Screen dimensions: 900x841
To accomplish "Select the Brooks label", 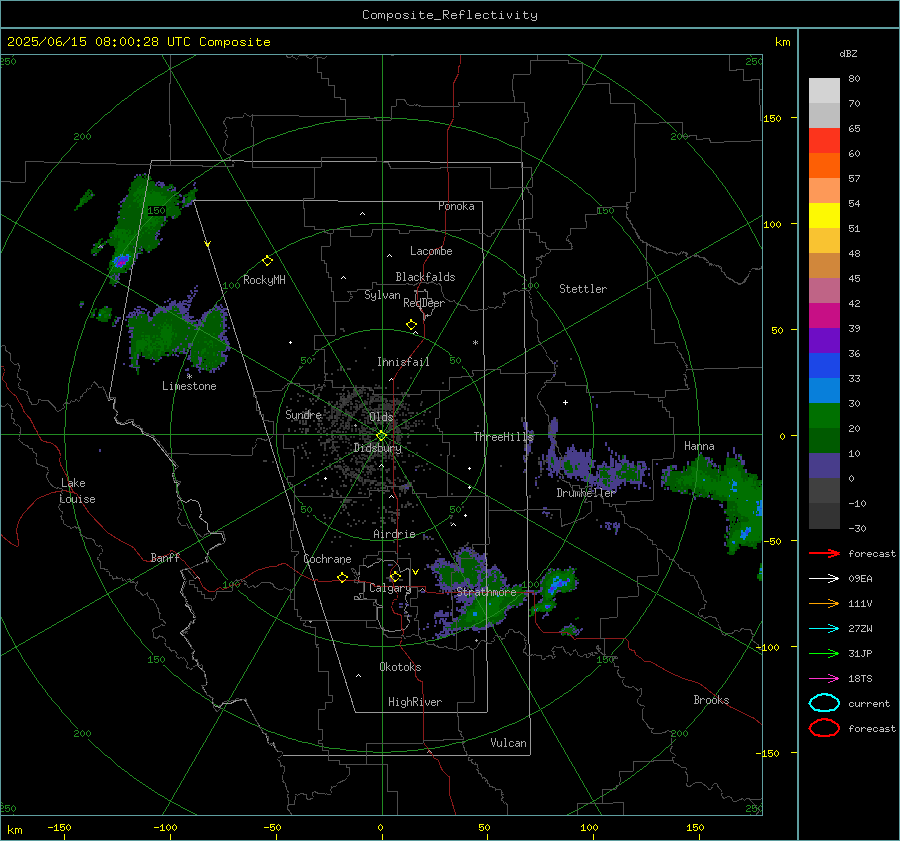I will point(711,700).
